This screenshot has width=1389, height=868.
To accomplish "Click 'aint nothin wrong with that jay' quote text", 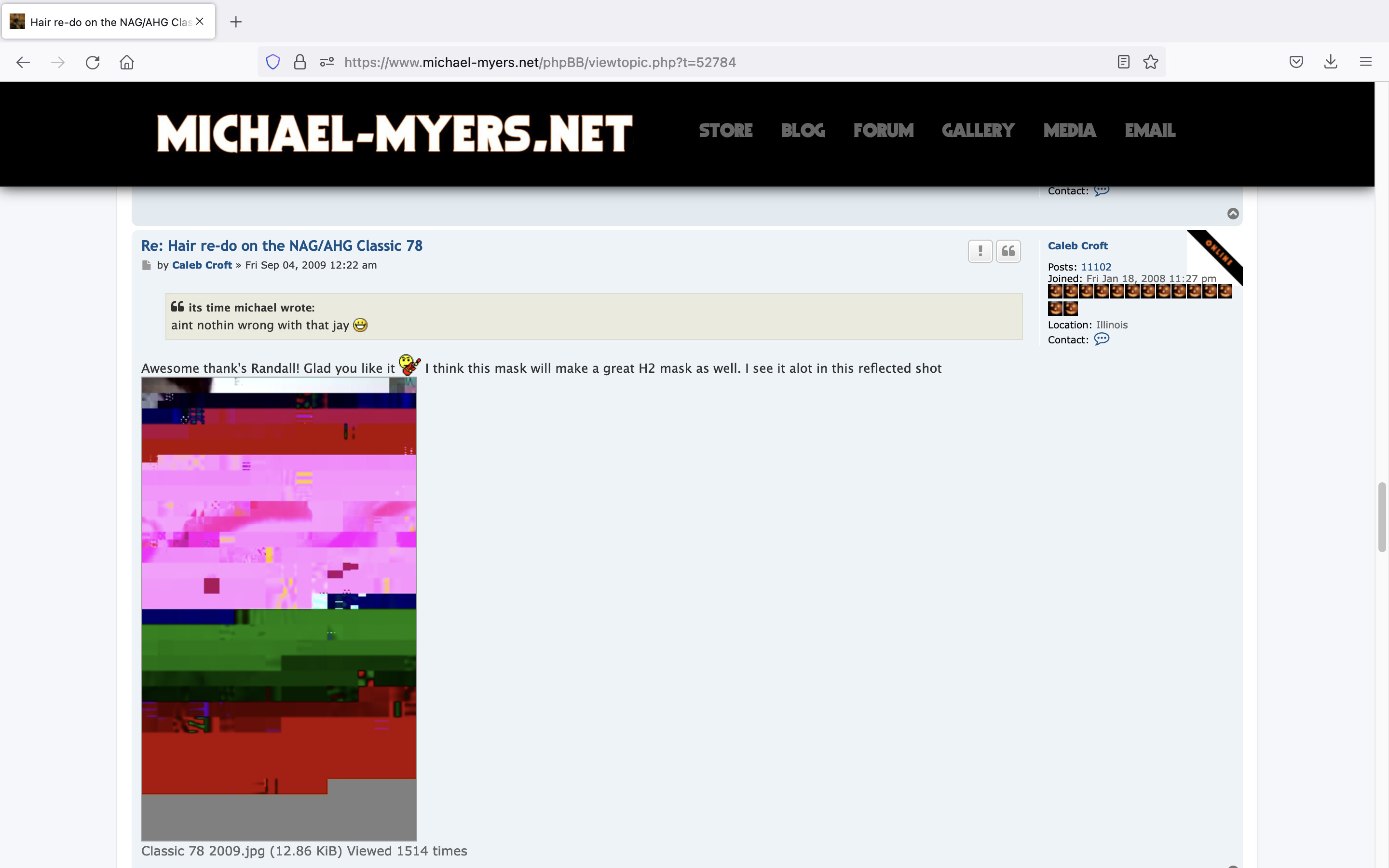I will pos(260,325).
